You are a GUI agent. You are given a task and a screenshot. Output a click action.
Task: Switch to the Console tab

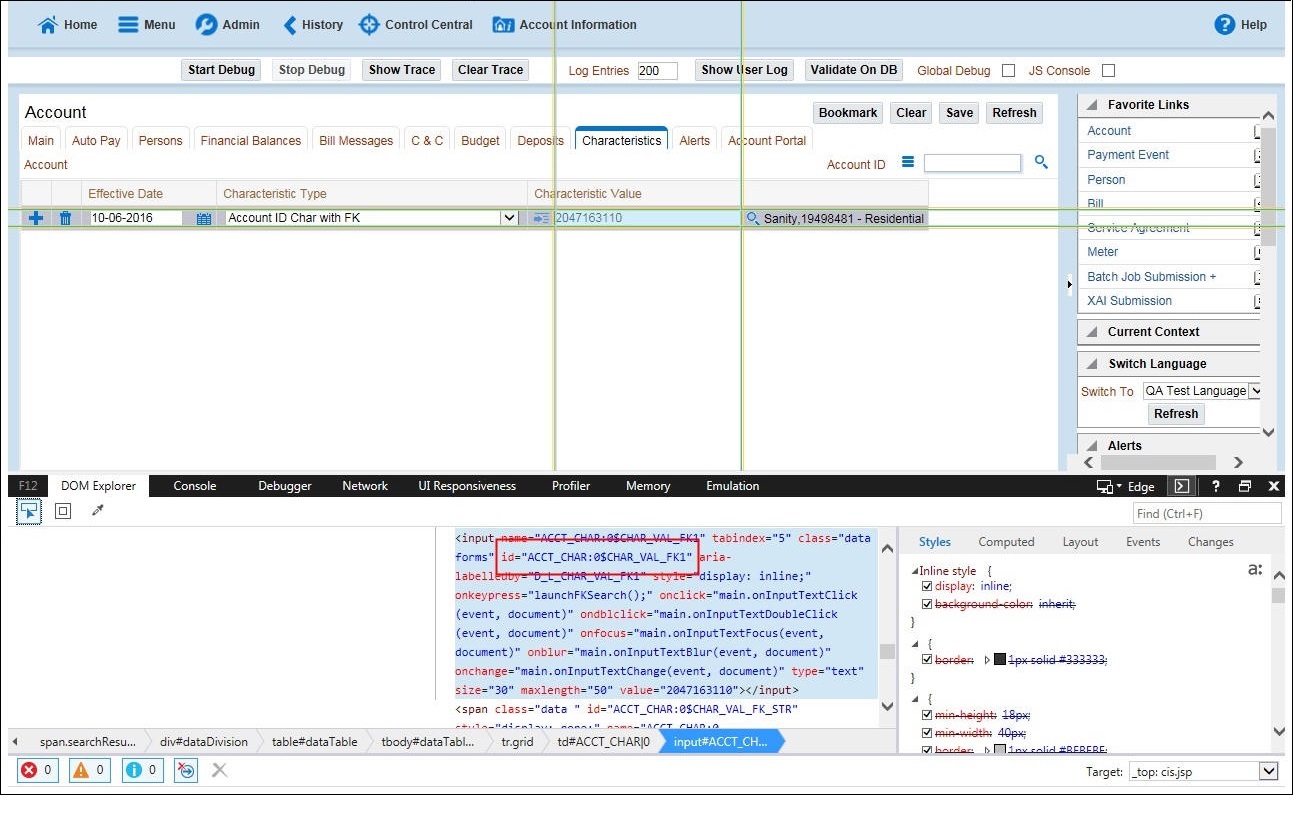pos(194,486)
